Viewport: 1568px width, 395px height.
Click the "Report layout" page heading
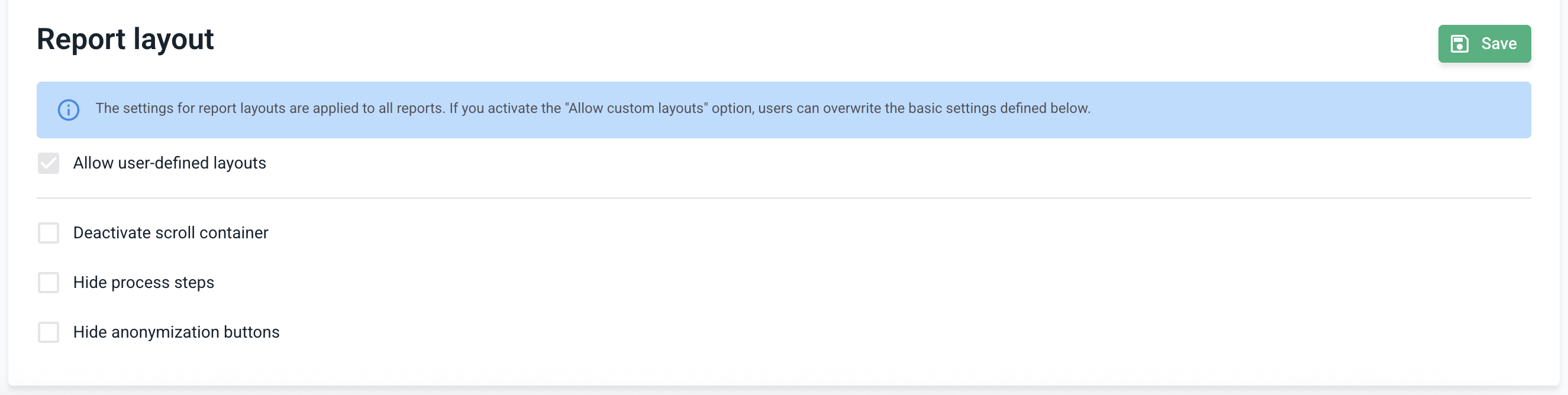point(125,40)
